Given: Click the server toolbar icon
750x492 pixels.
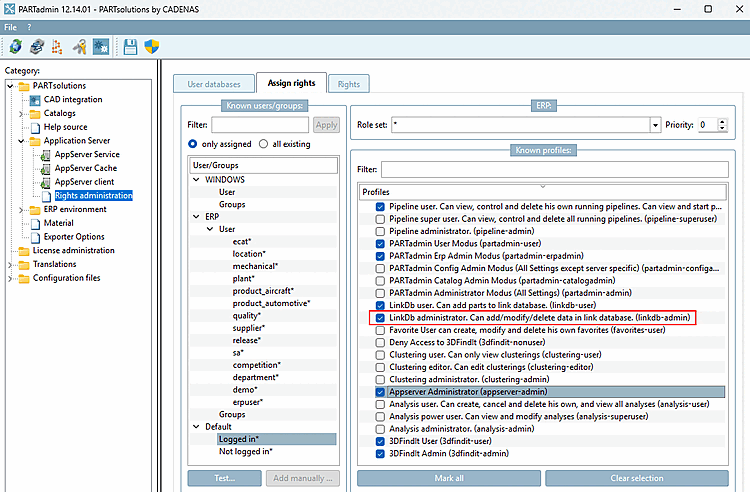Looking at the screenshot, I should pyautogui.click(x=37, y=47).
